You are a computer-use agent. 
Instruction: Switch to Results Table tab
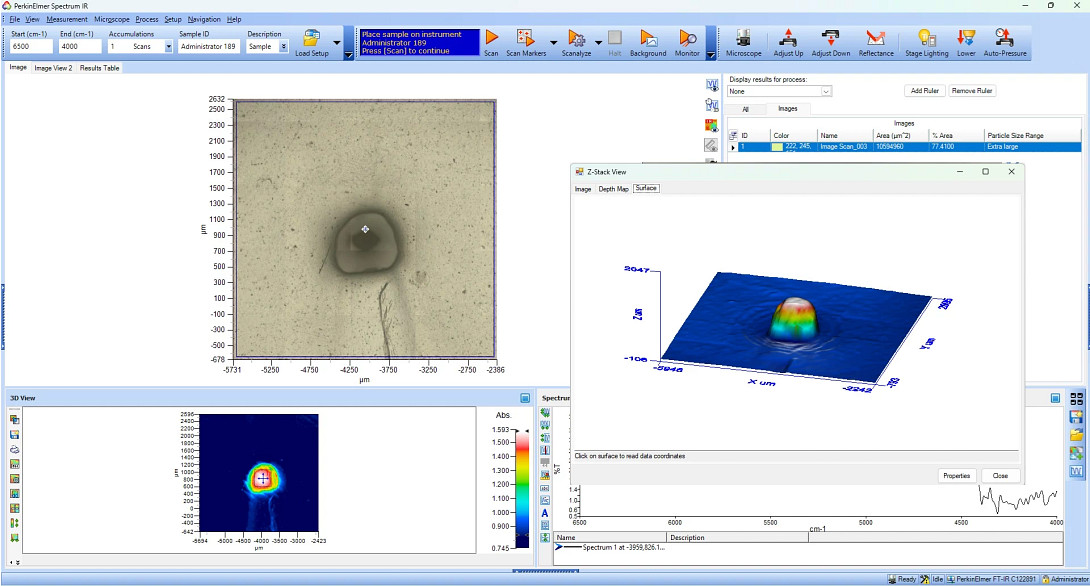click(99, 68)
